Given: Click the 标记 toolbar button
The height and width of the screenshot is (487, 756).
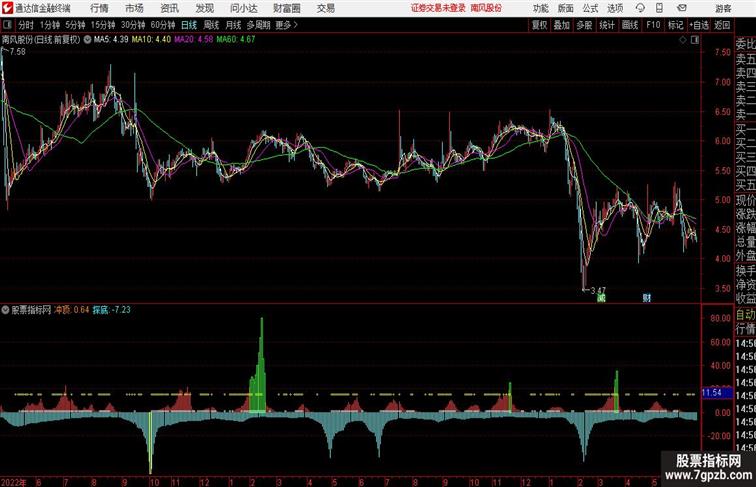Looking at the screenshot, I should (675, 25).
